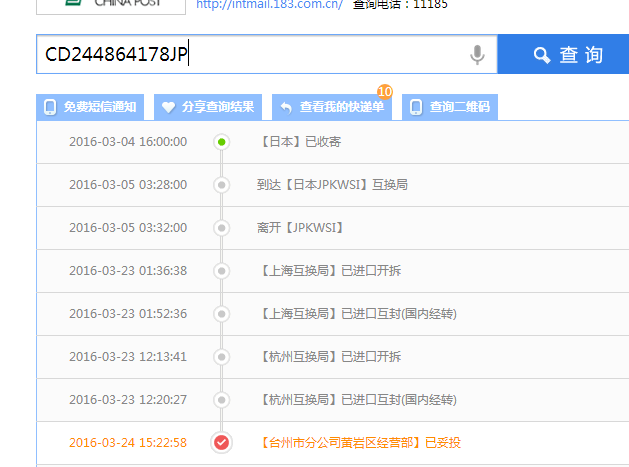This screenshot has width=629, height=467.
Task: Click the green dot at 已收寄 entry
Action: pyautogui.click(x=222, y=142)
